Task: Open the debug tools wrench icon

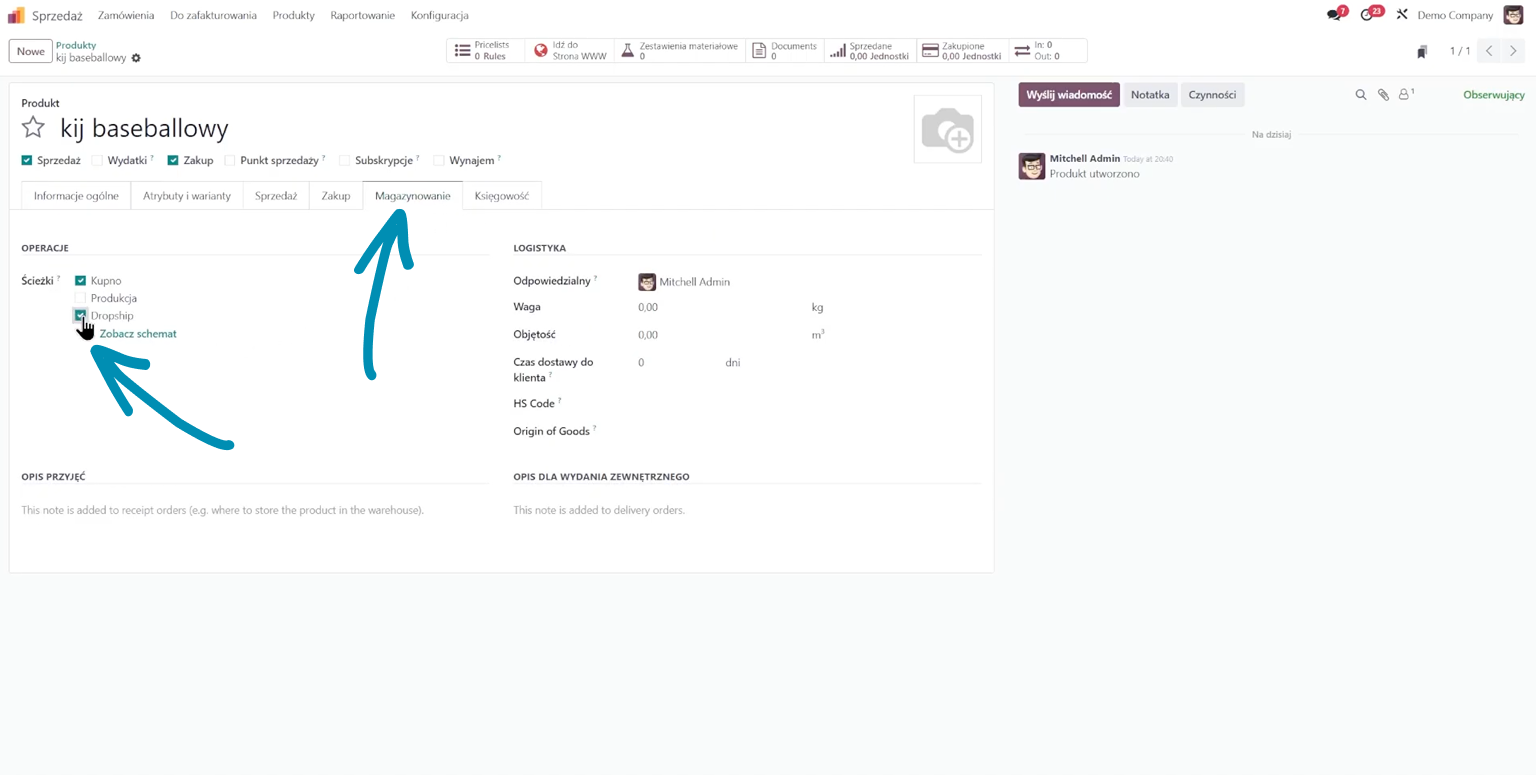Action: click(x=1401, y=16)
